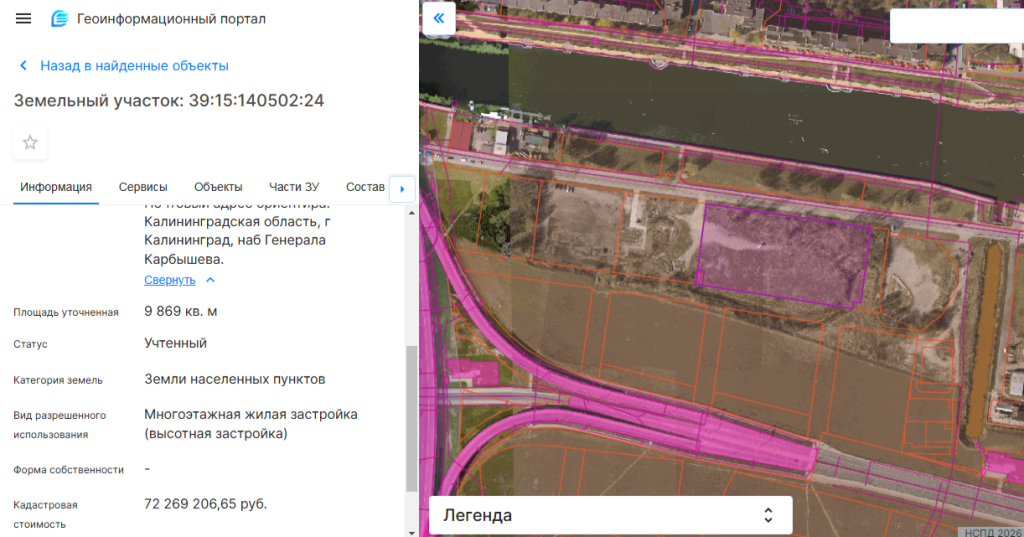This screenshot has width=1024, height=537.
Task: Select the Информация tab
Action: tap(56, 187)
